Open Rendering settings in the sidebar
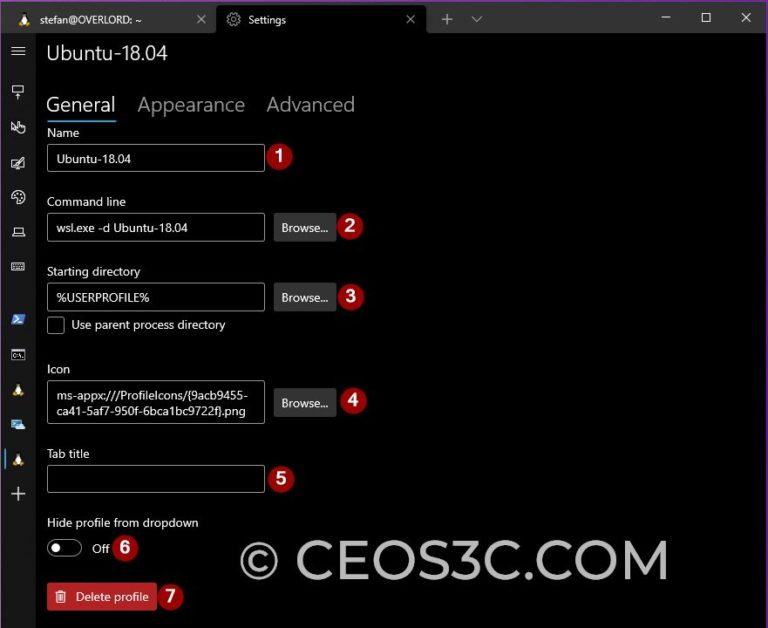The height and width of the screenshot is (628, 768). 18,232
